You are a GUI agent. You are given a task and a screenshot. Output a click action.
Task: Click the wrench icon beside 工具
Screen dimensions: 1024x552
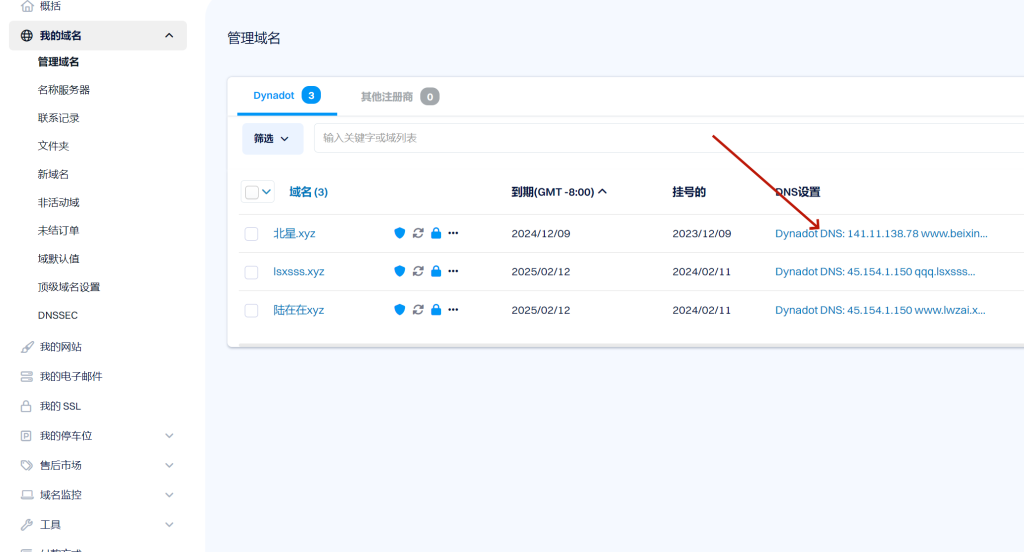coord(26,525)
